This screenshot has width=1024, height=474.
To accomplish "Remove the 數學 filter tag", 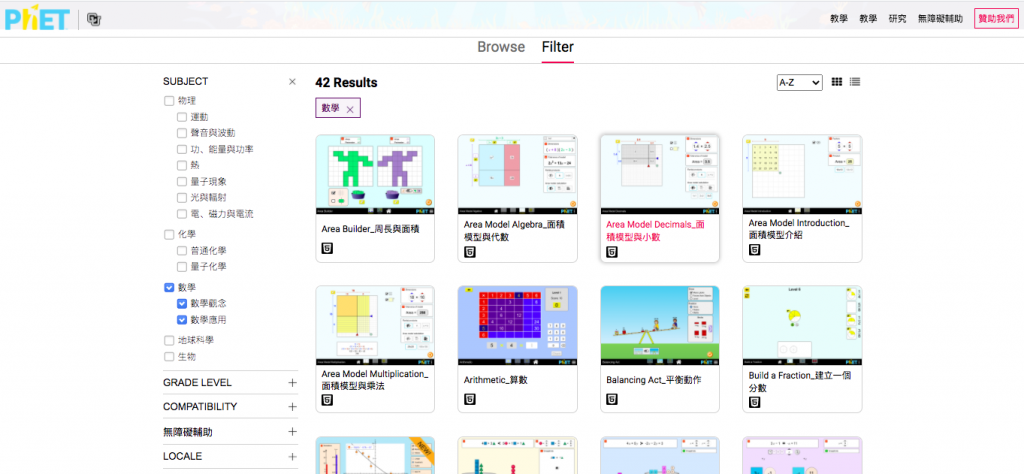I will 350,110.
